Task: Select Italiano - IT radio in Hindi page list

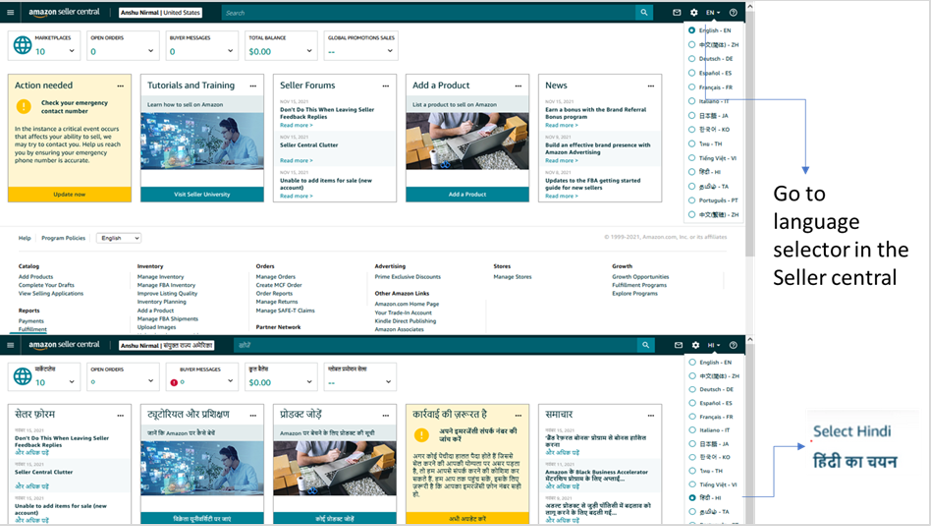Action: 692,430
